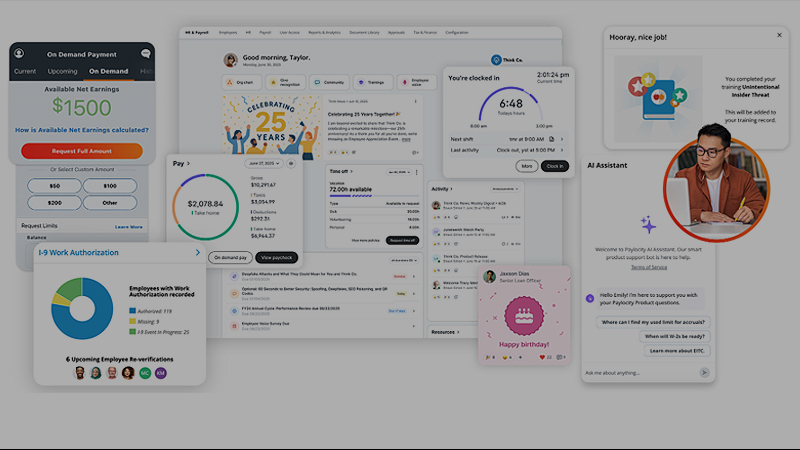Expand the I-9 Work Authorization chevron
800x450 pixels.
197,253
